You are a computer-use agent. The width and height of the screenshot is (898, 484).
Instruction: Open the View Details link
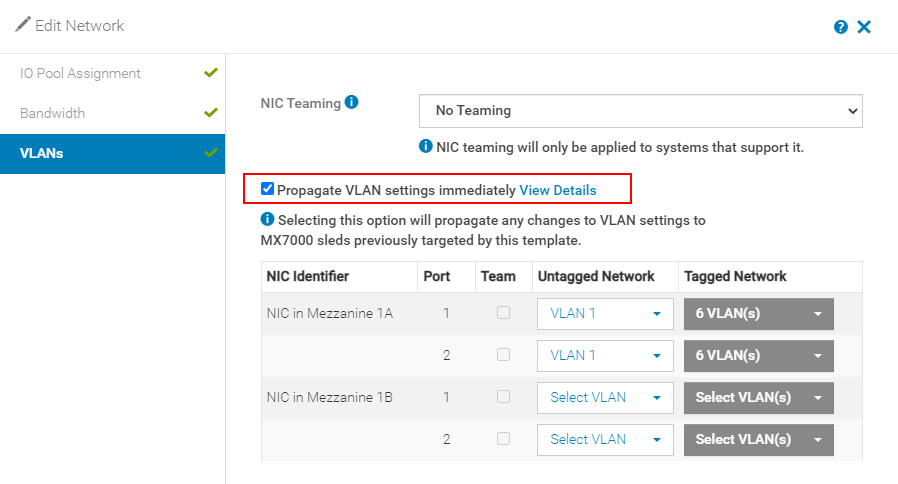(558, 190)
